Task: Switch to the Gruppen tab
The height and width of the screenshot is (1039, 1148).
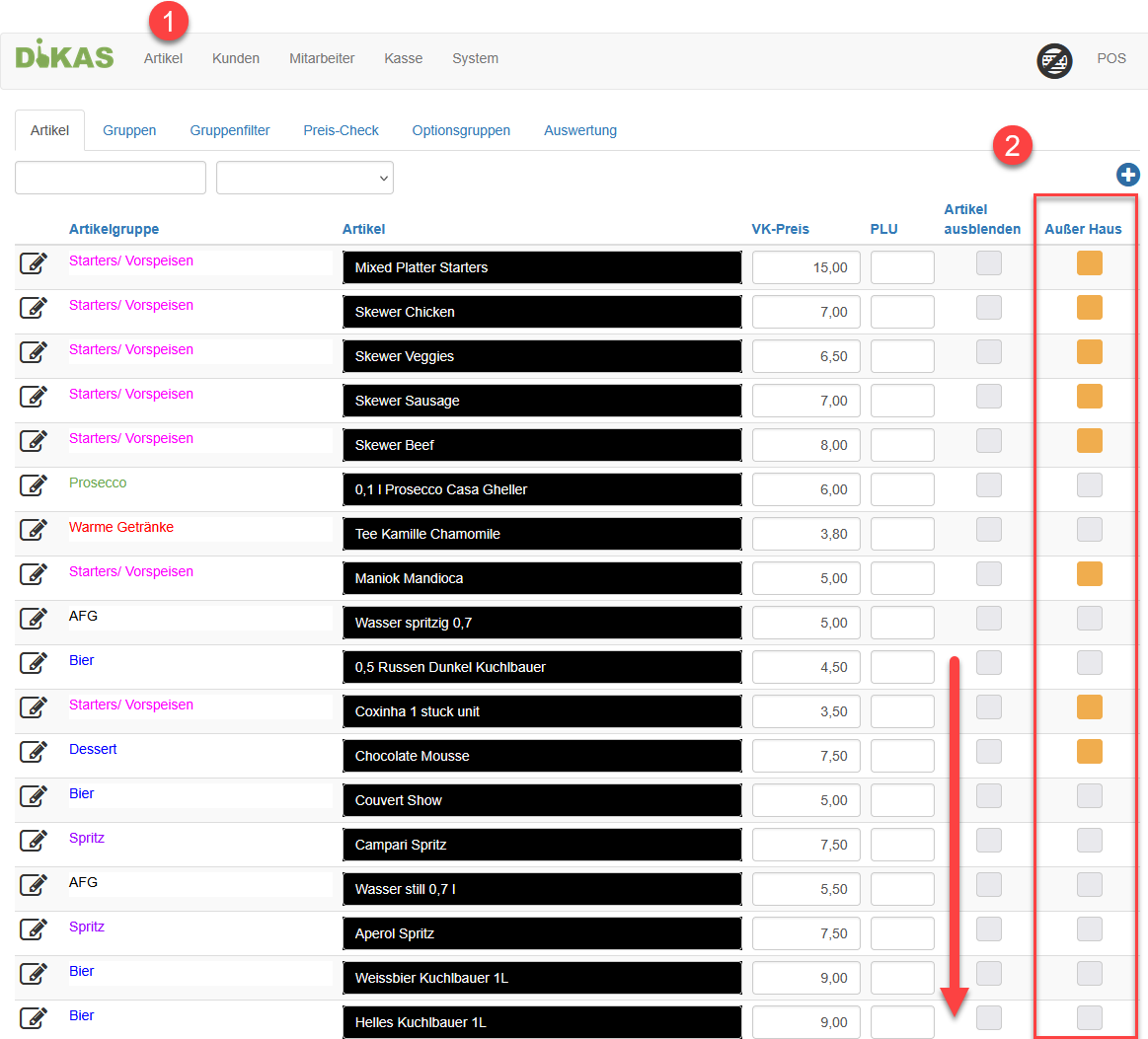Action: tap(129, 130)
